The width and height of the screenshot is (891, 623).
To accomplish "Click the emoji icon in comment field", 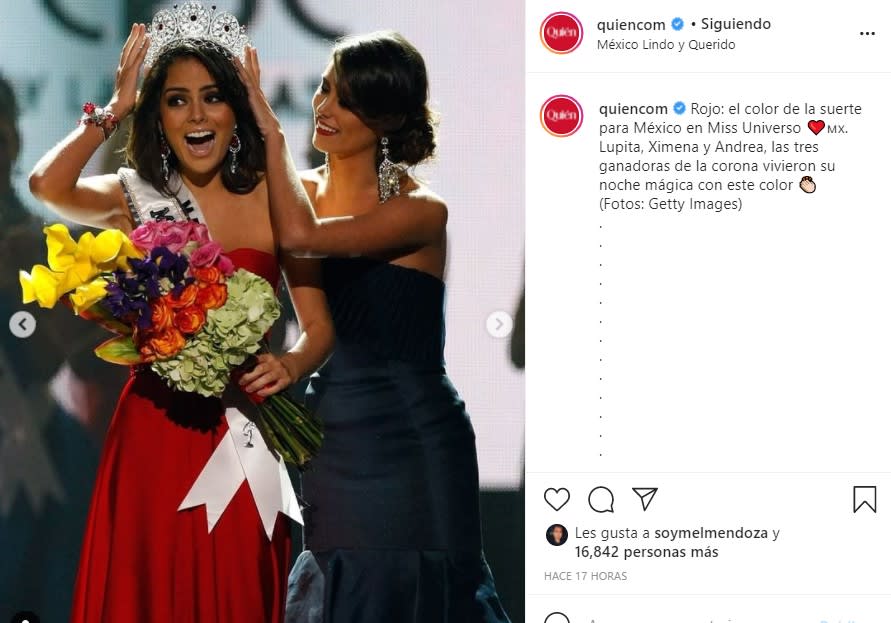I will click(557, 620).
